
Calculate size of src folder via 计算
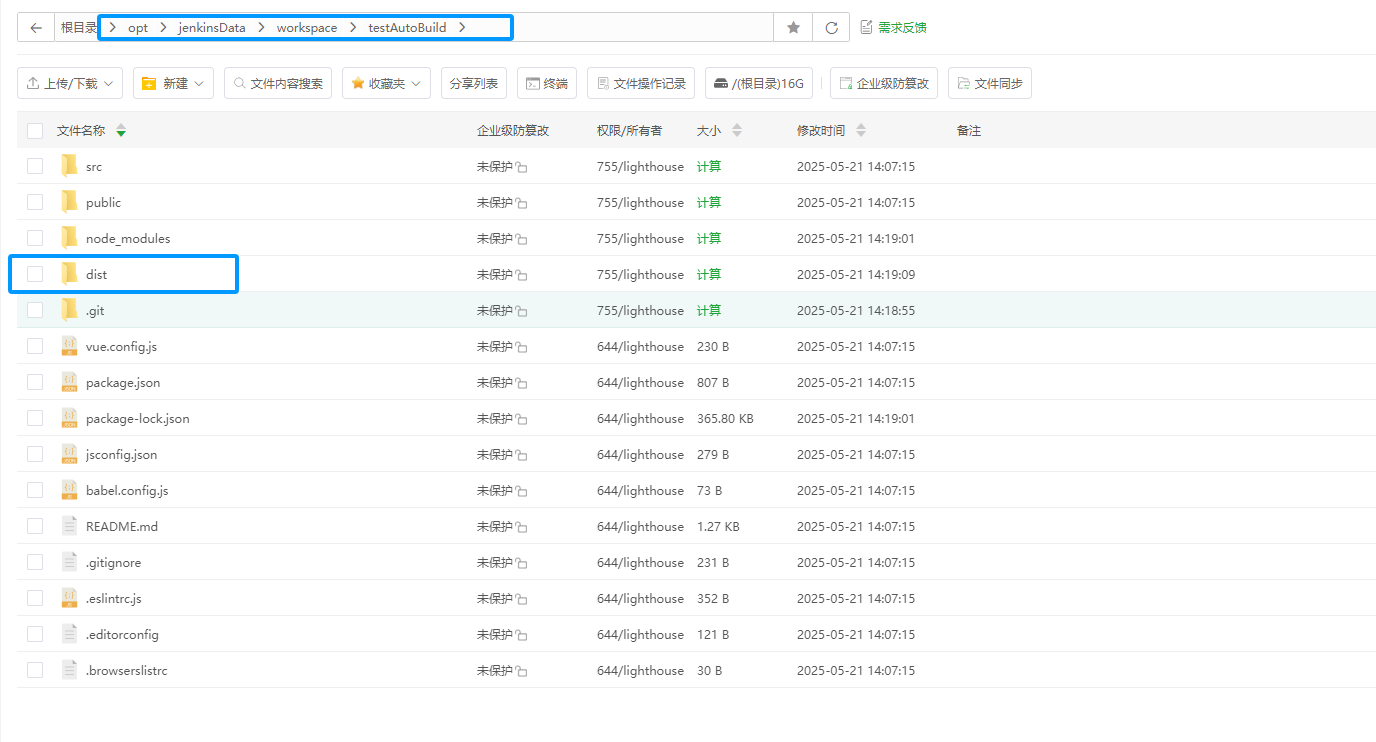[709, 167]
